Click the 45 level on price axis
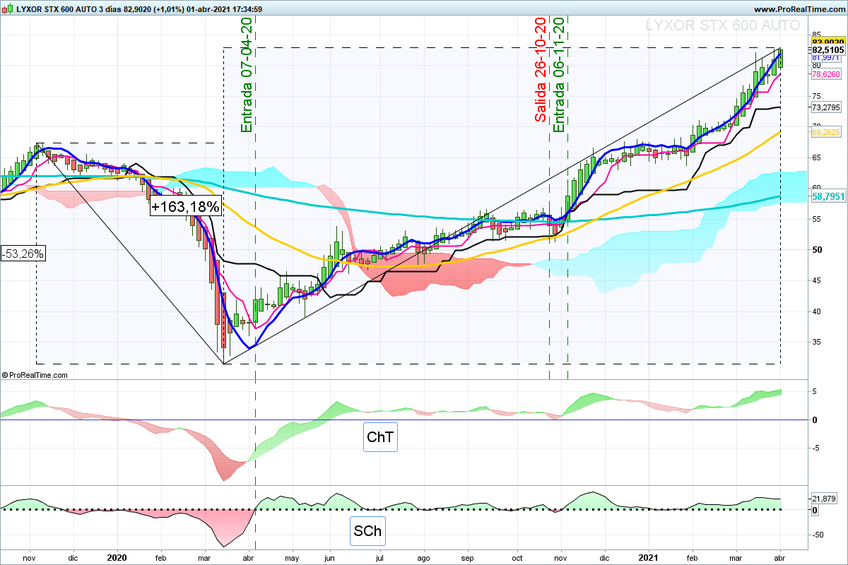 coord(817,281)
